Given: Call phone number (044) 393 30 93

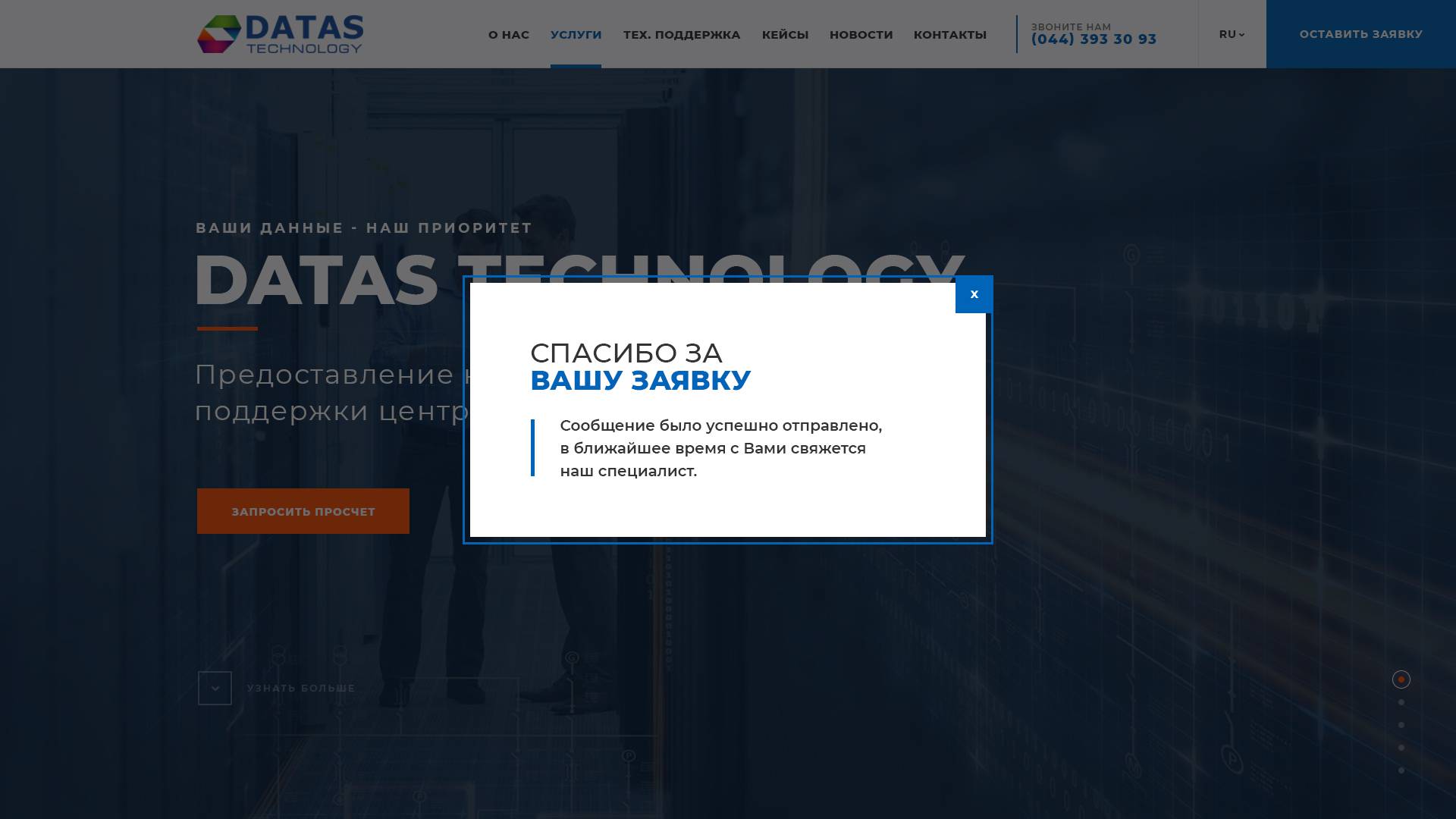Looking at the screenshot, I should (x=1094, y=39).
